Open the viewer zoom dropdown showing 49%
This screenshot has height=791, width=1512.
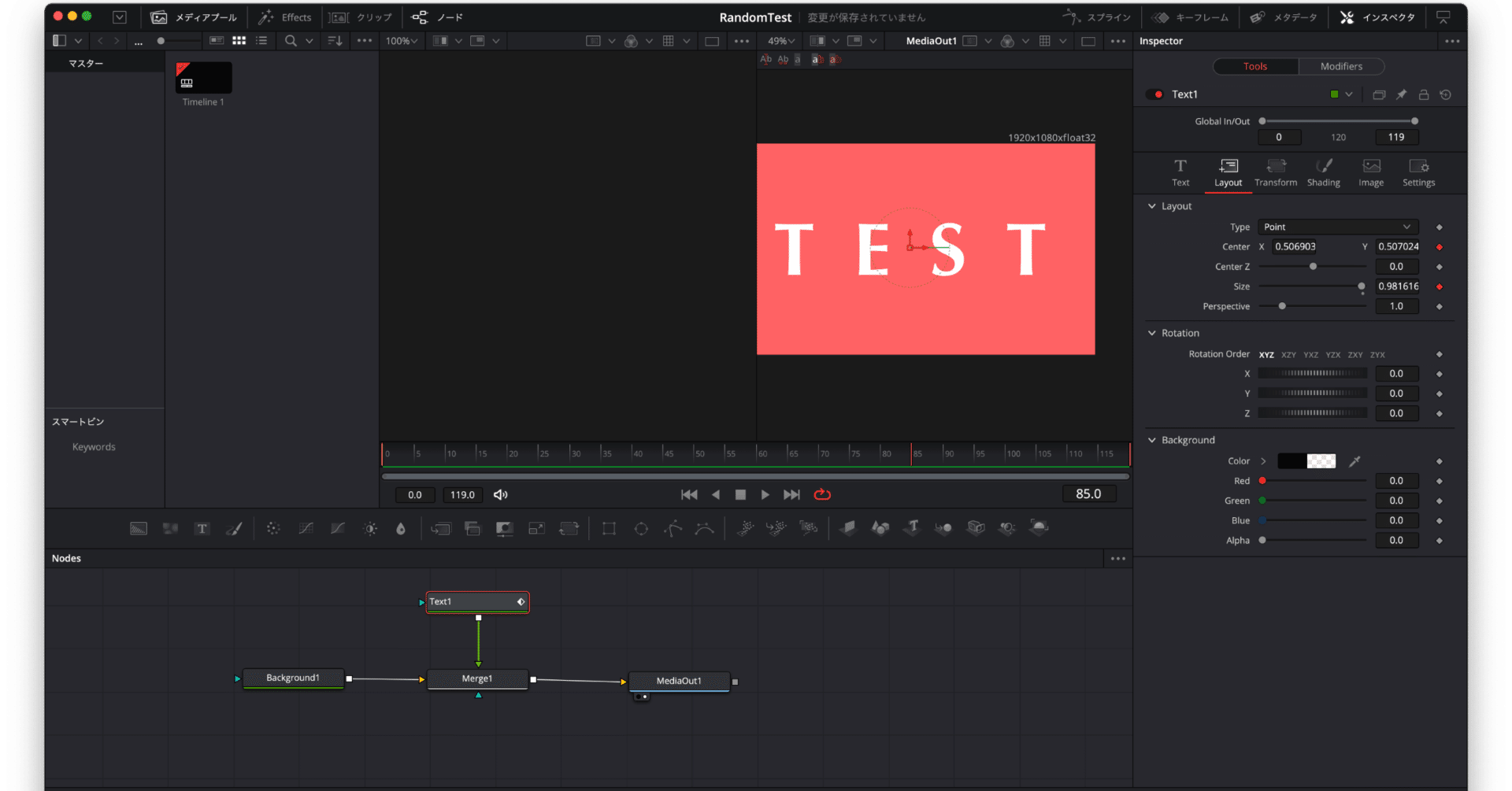(780, 40)
